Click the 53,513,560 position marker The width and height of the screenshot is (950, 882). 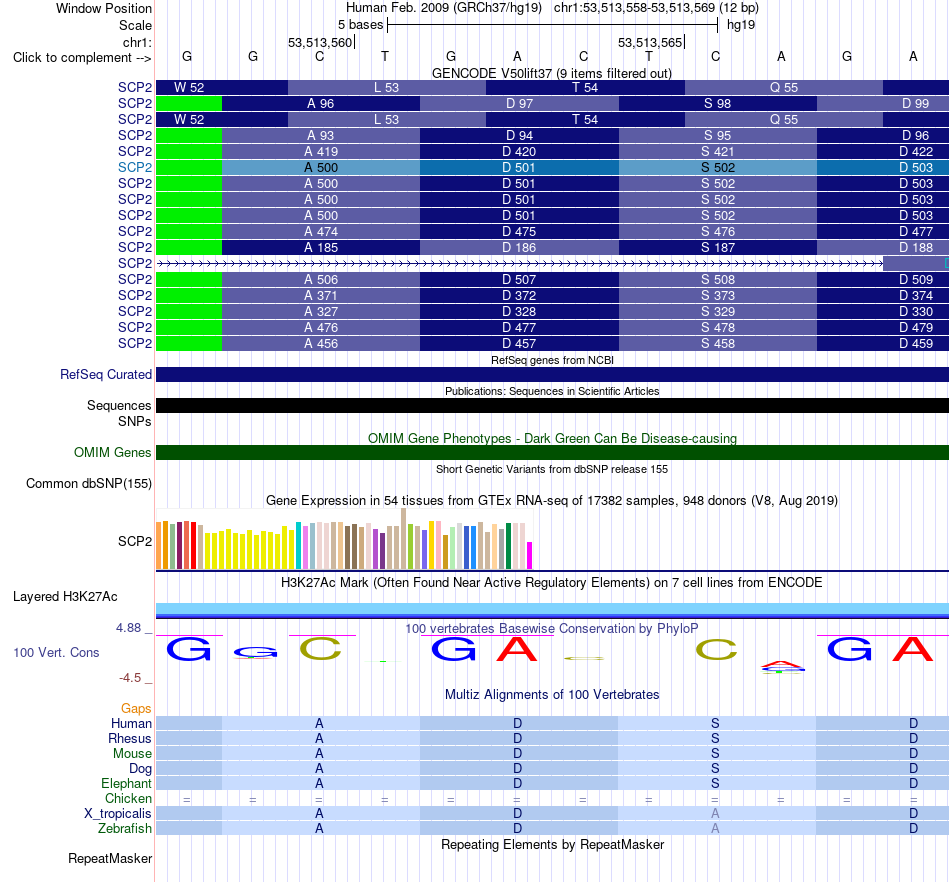click(320, 42)
